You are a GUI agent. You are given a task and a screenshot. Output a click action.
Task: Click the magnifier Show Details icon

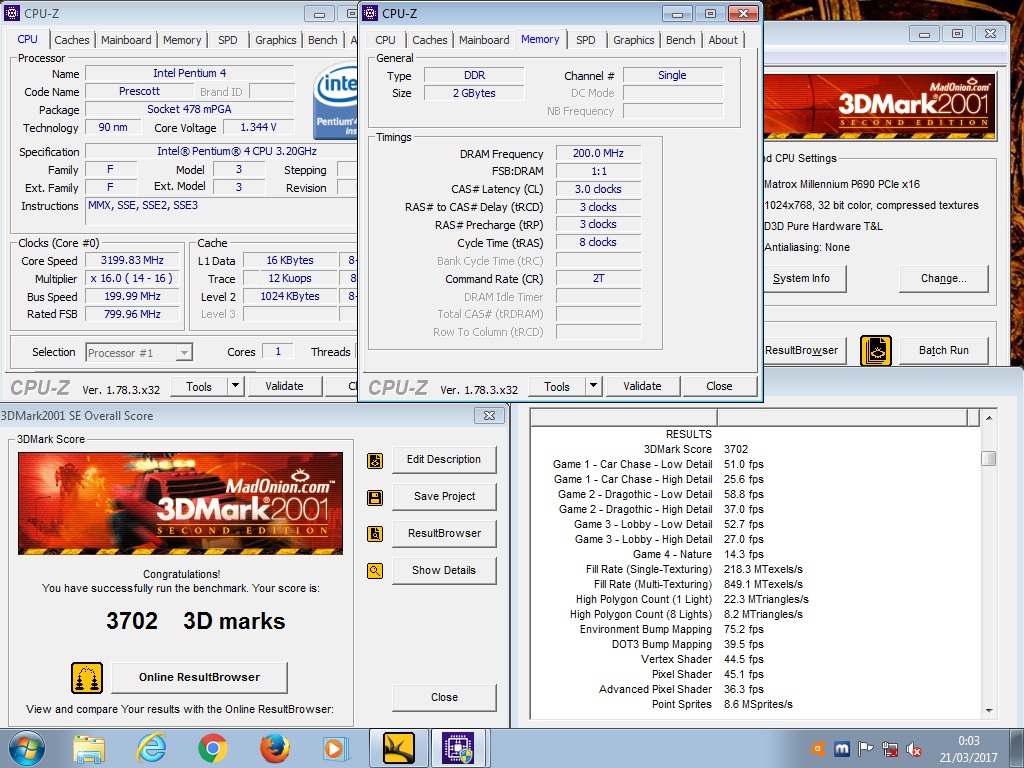tap(375, 571)
